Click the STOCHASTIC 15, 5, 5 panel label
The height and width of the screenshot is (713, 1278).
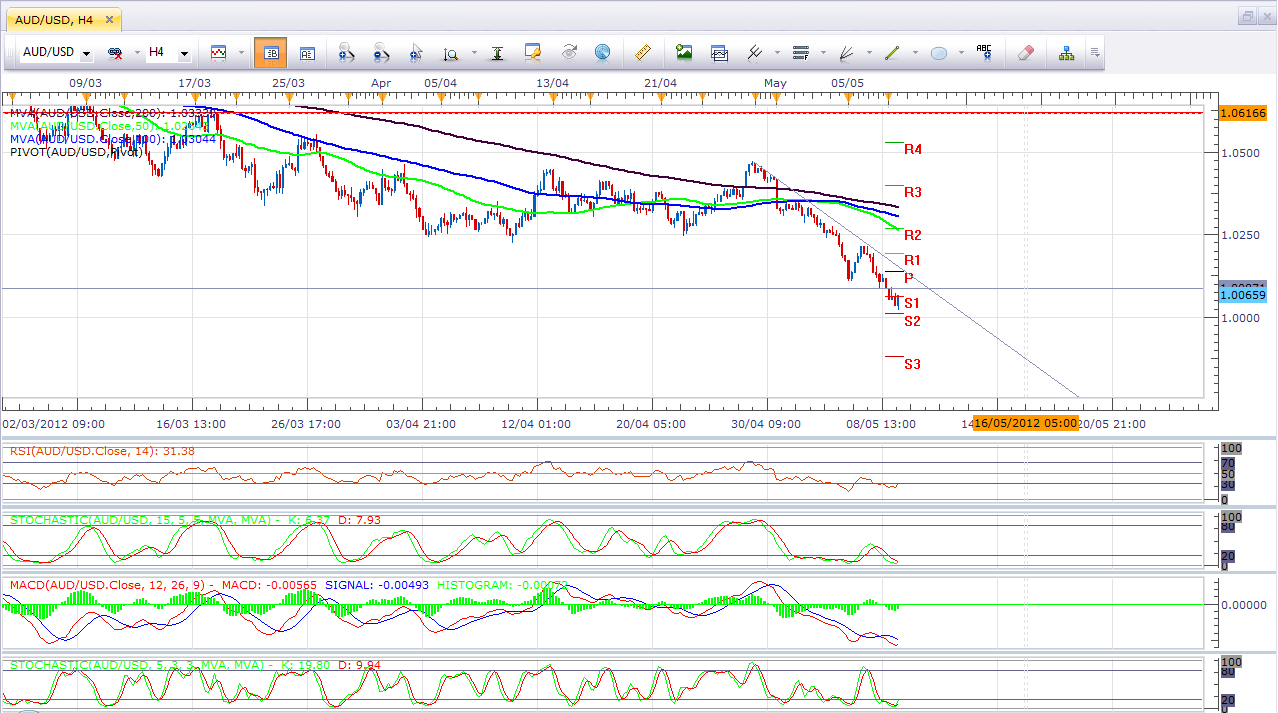pyautogui.click(x=196, y=520)
